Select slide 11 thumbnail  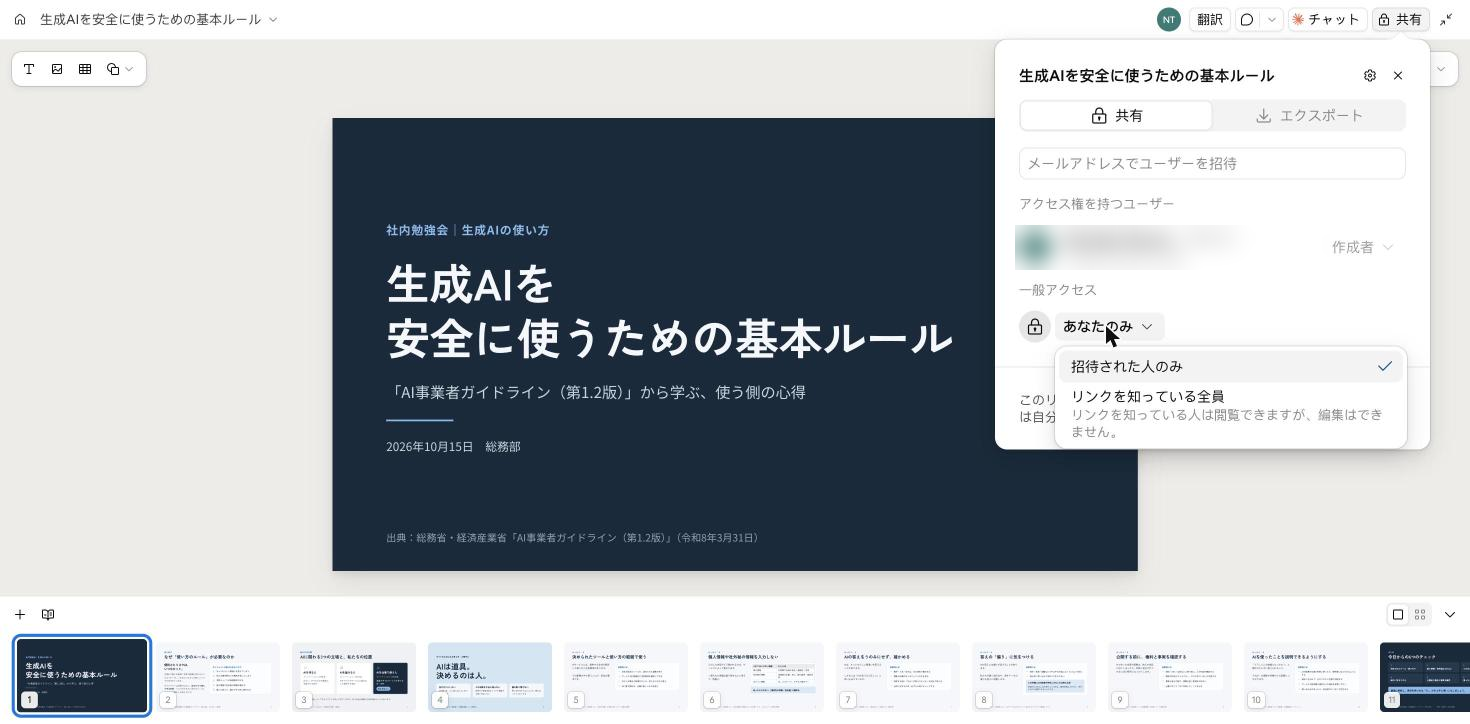[1425, 677]
